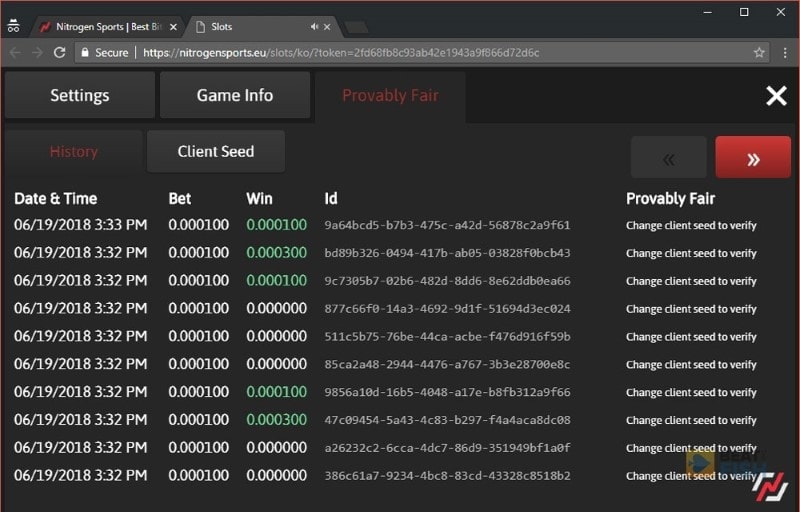The image size is (800, 512).
Task: Click the Nitrogen logo in the corner
Action: 770,487
